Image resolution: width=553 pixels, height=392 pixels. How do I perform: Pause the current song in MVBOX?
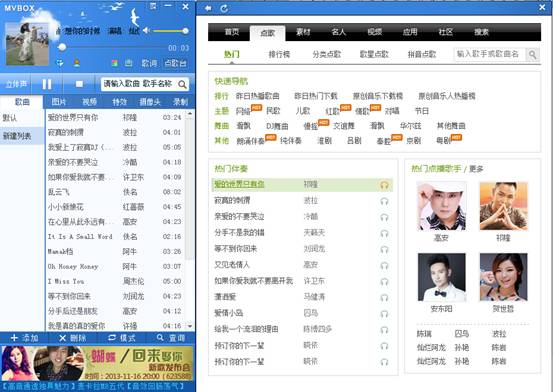(x=47, y=84)
